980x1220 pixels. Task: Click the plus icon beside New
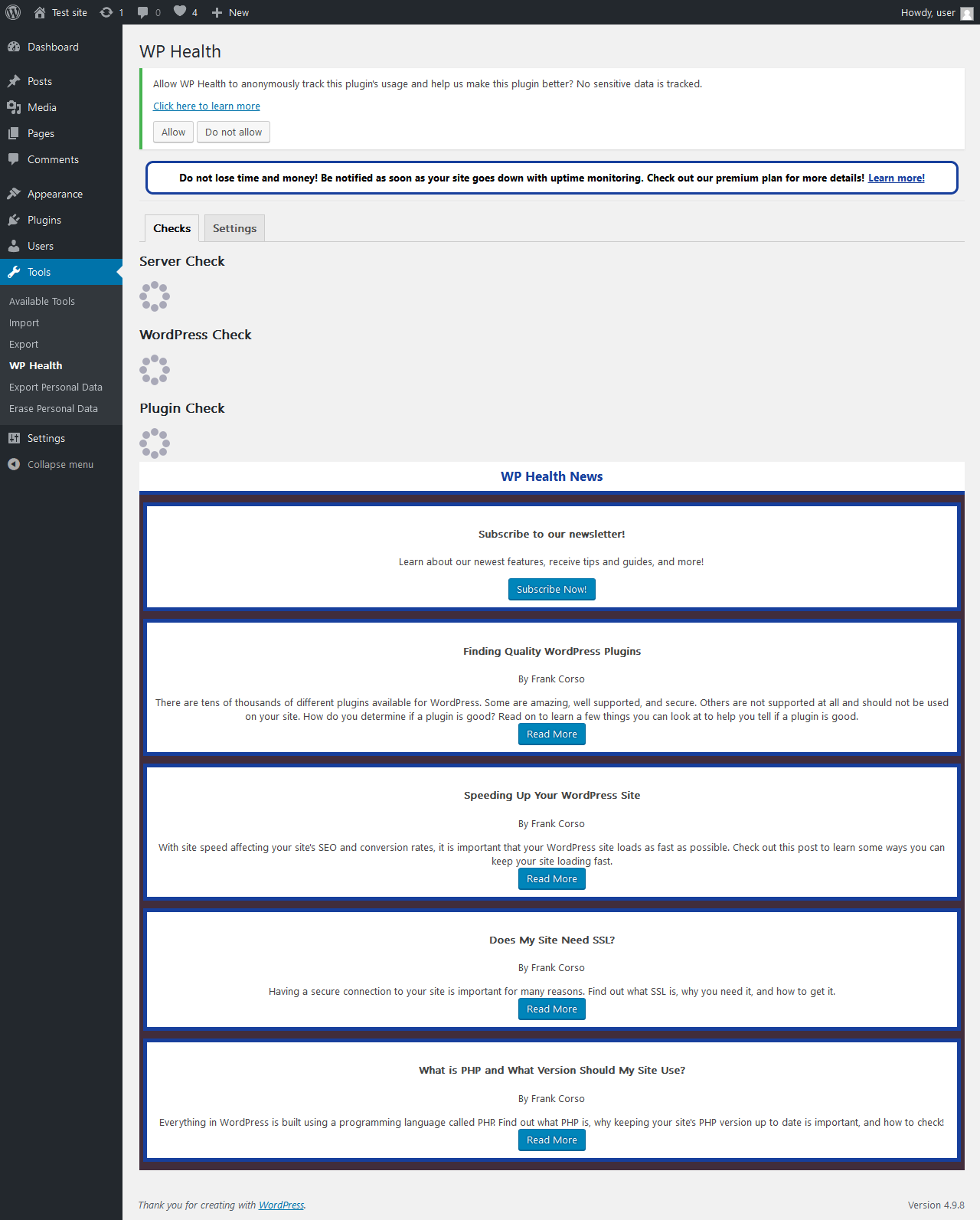pyautogui.click(x=217, y=13)
